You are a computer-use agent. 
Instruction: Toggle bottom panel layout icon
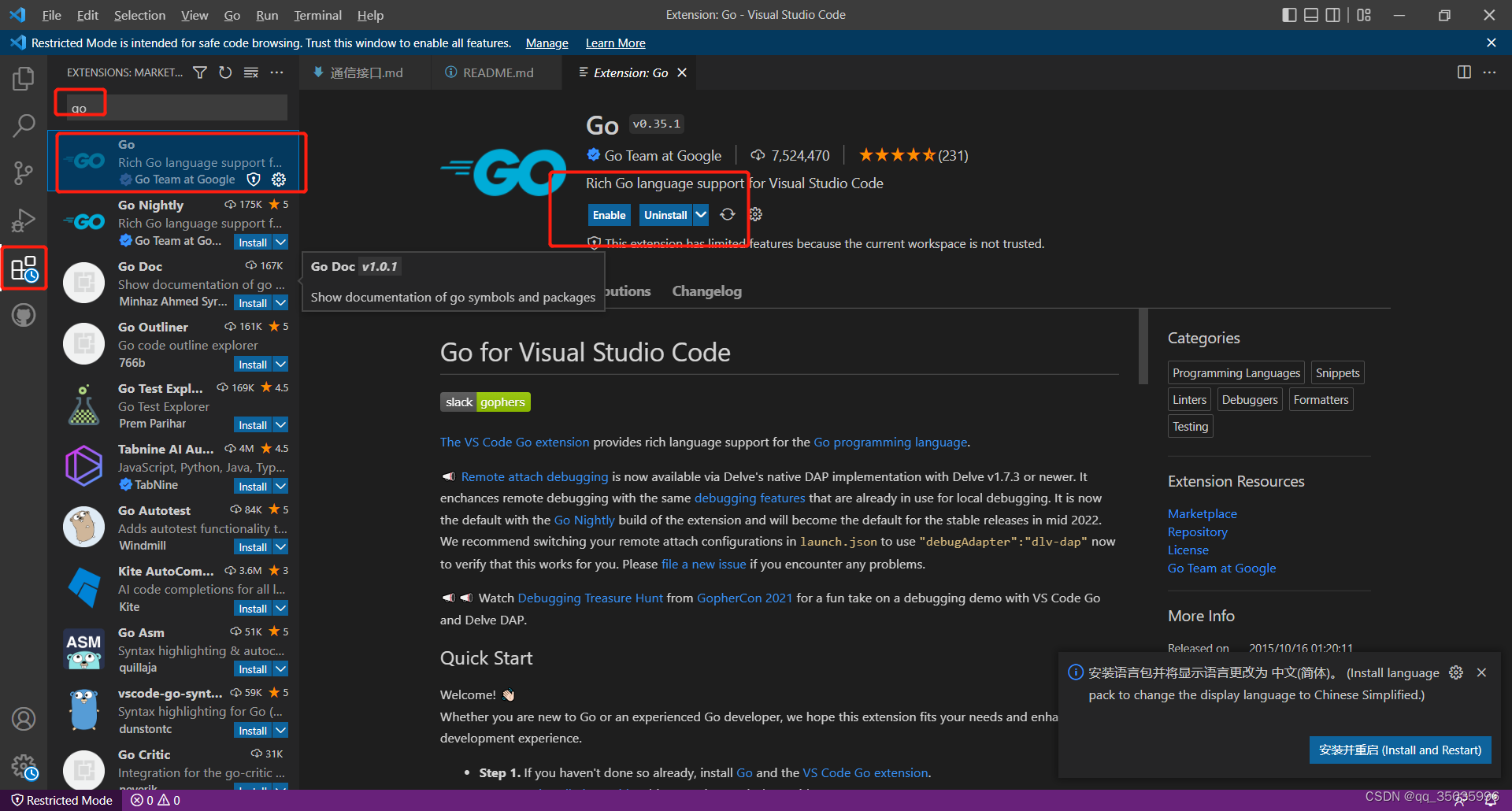[x=1311, y=15]
